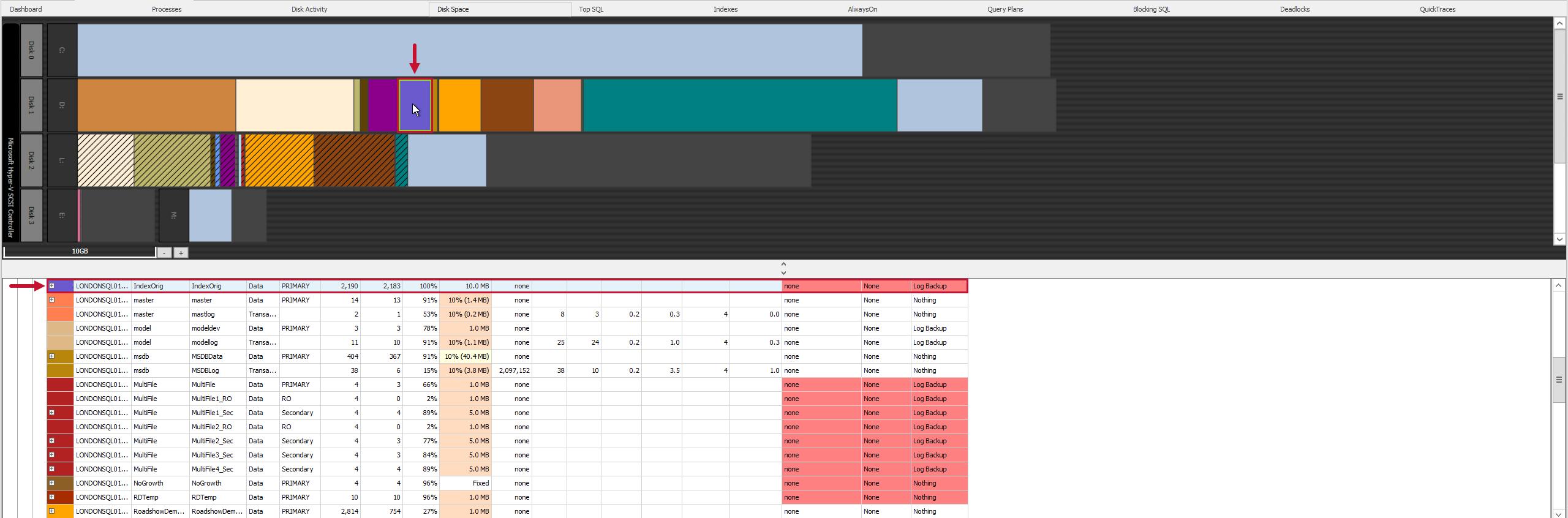This screenshot has height=518, width=1568.
Task: Expand the MultiFile3_Sec row
Action: [x=52, y=455]
